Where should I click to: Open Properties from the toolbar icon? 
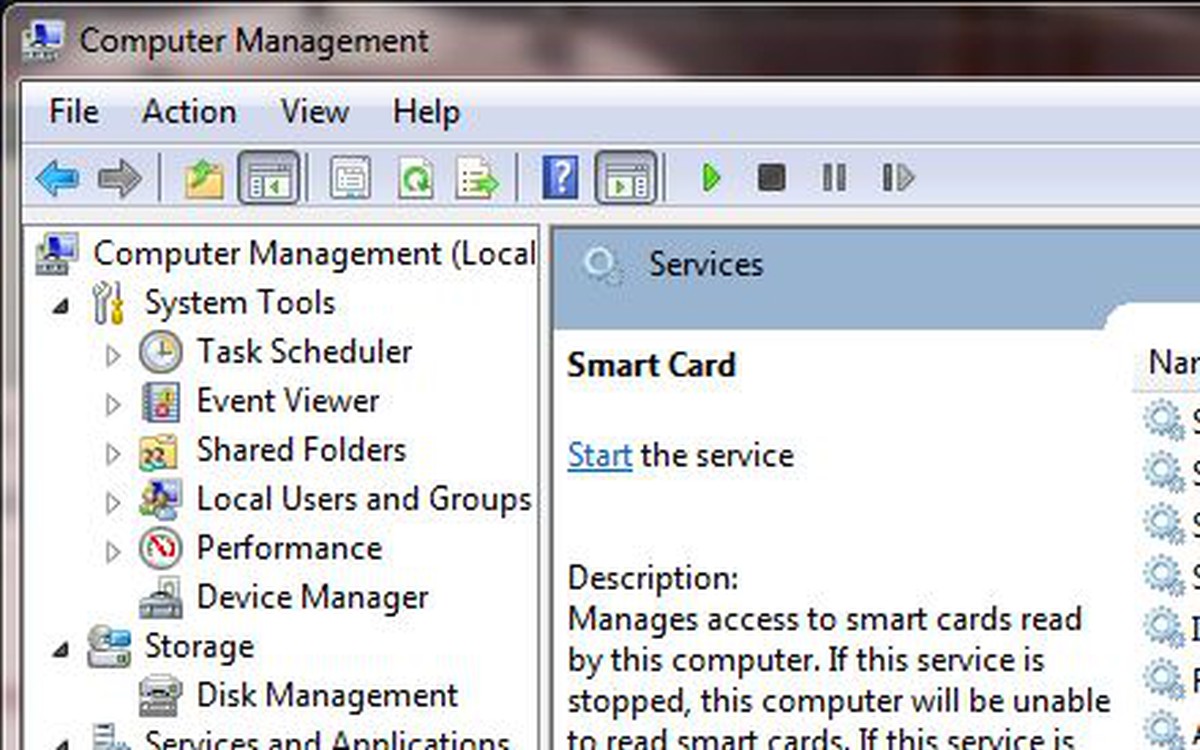point(351,179)
